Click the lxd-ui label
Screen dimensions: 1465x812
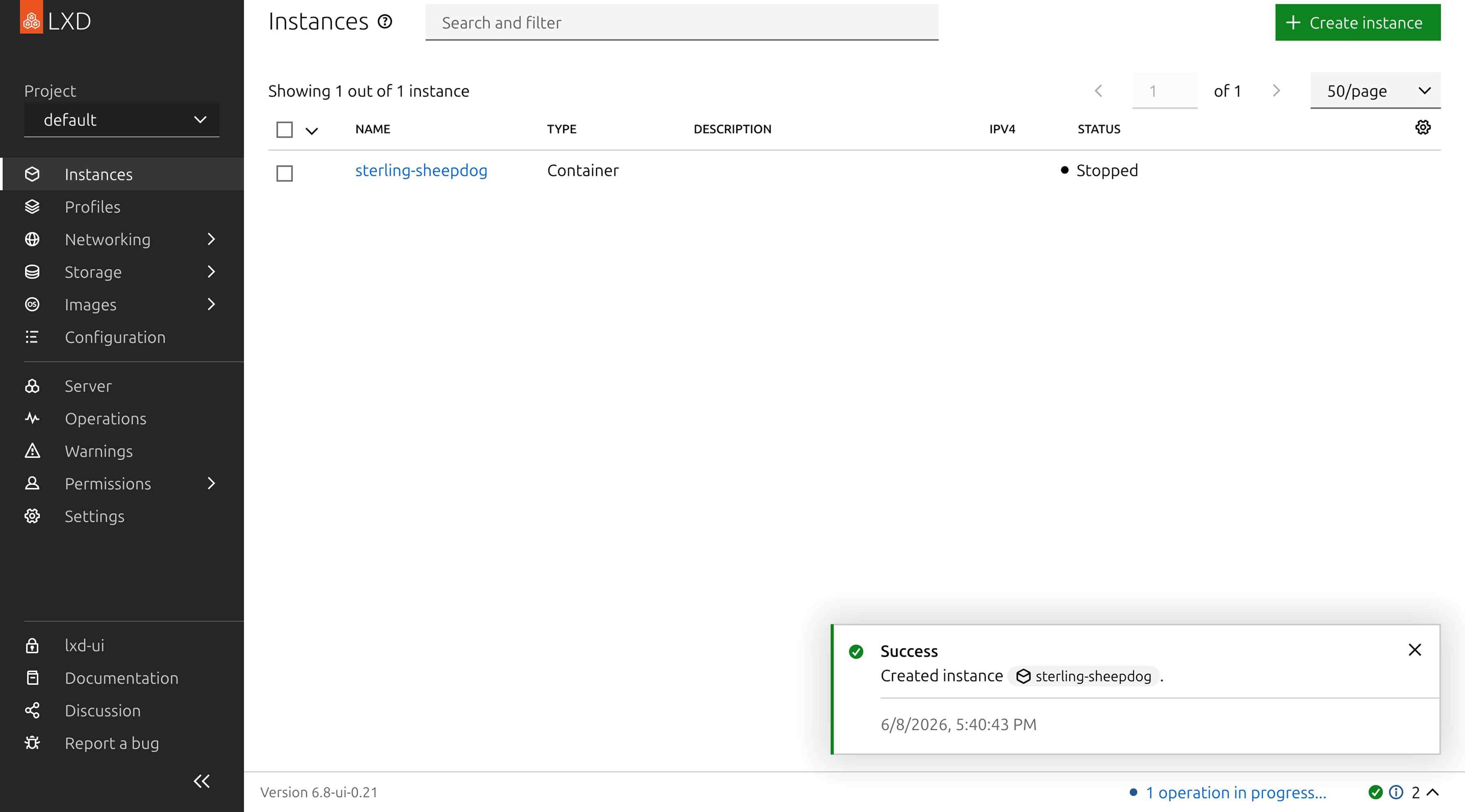(84, 645)
